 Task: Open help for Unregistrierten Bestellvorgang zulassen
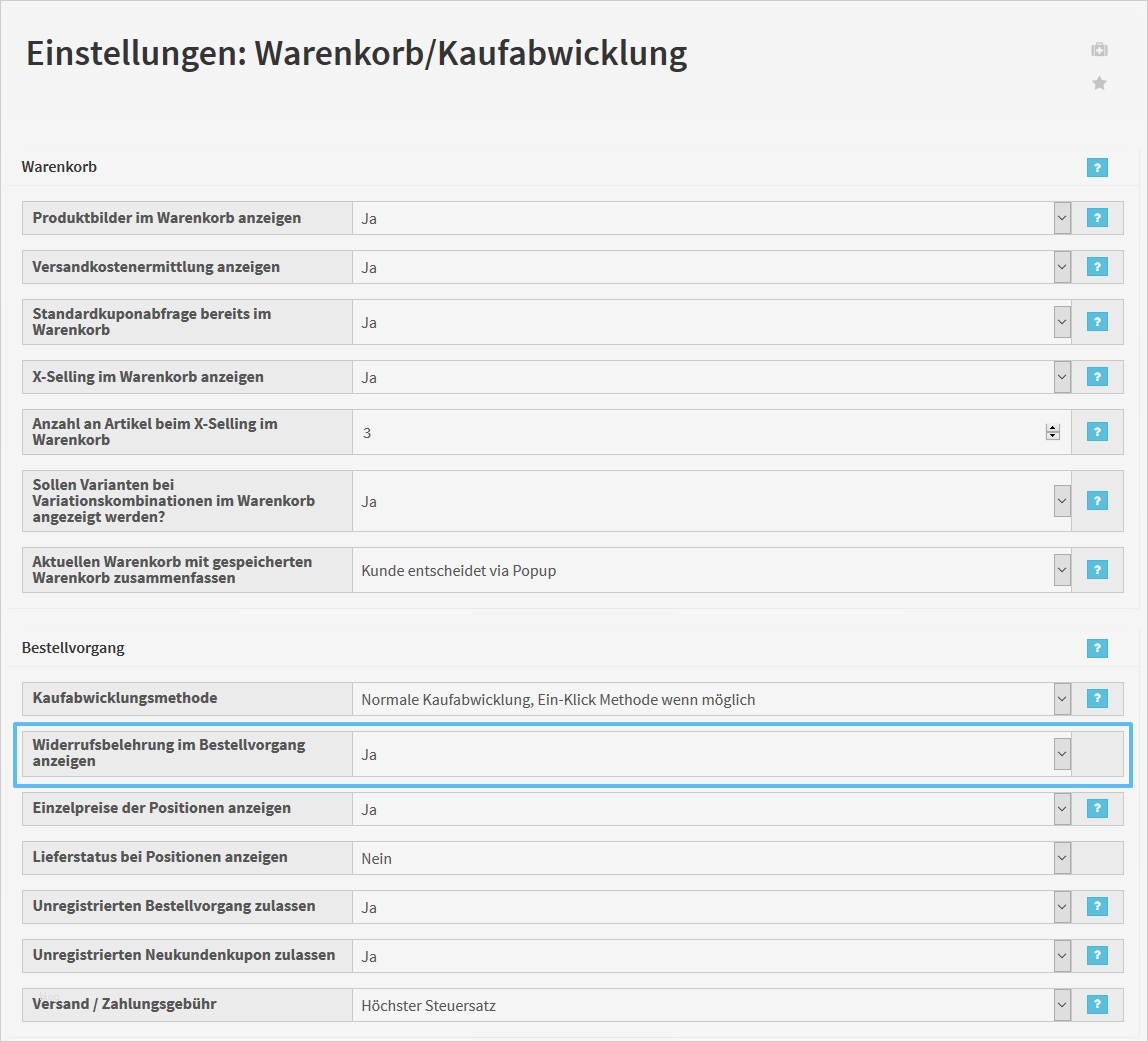click(1097, 906)
